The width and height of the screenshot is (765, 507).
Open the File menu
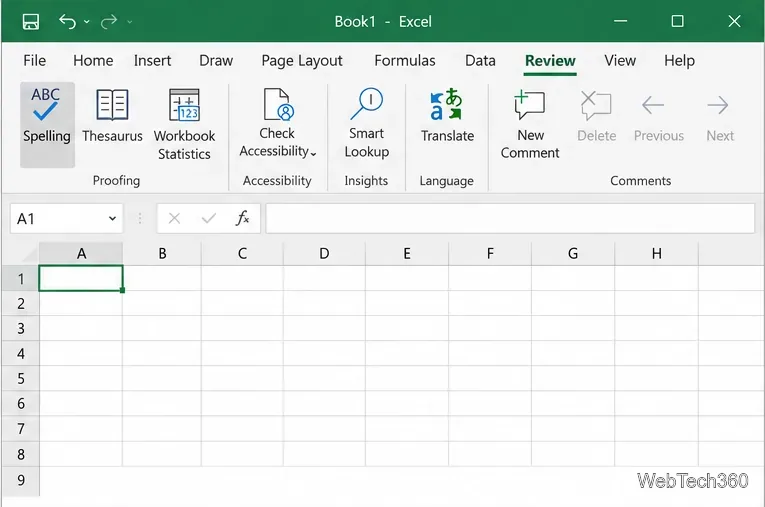[x=34, y=61]
